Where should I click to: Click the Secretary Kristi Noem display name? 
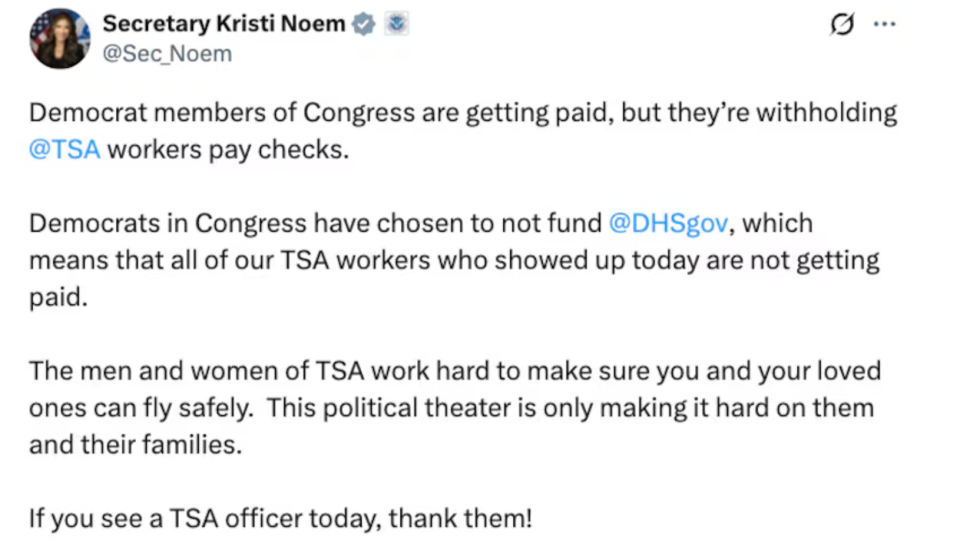pyautogui.click(x=225, y=24)
